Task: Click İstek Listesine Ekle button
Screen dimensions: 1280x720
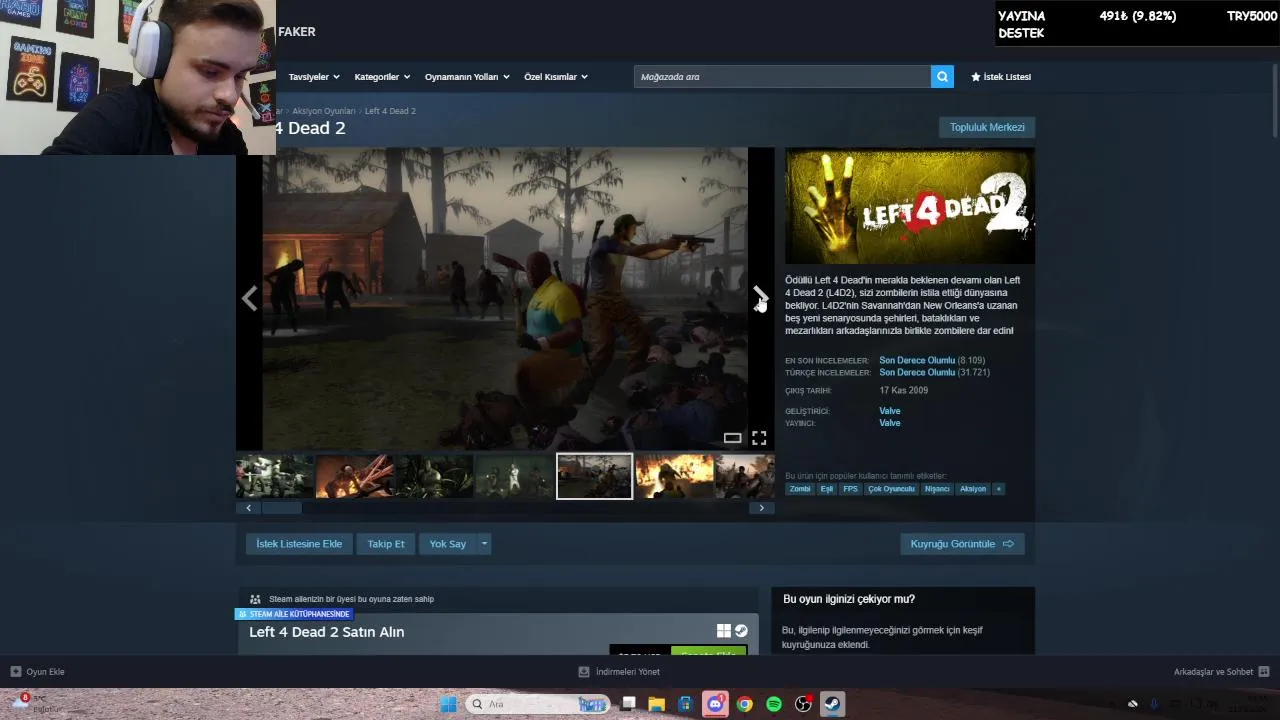Action: (x=299, y=544)
